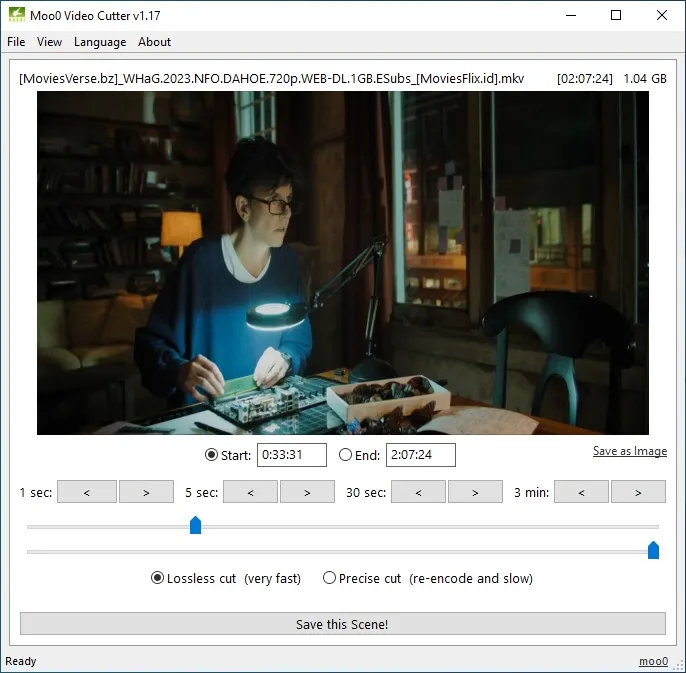
Task: Choose Precise cut (re-encode and slow) option
Action: click(428, 578)
